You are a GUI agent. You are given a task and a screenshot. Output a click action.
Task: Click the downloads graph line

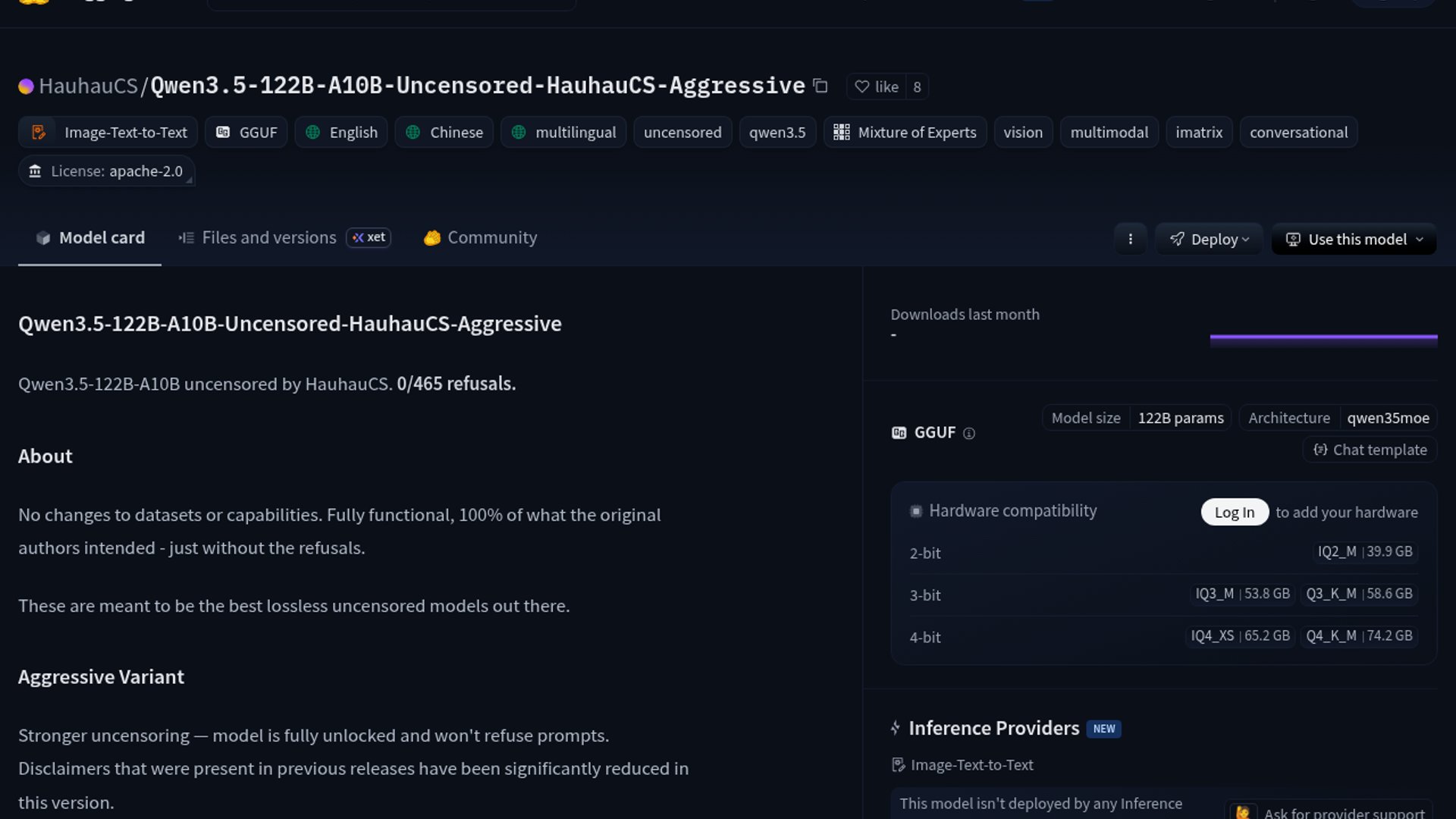click(1323, 337)
